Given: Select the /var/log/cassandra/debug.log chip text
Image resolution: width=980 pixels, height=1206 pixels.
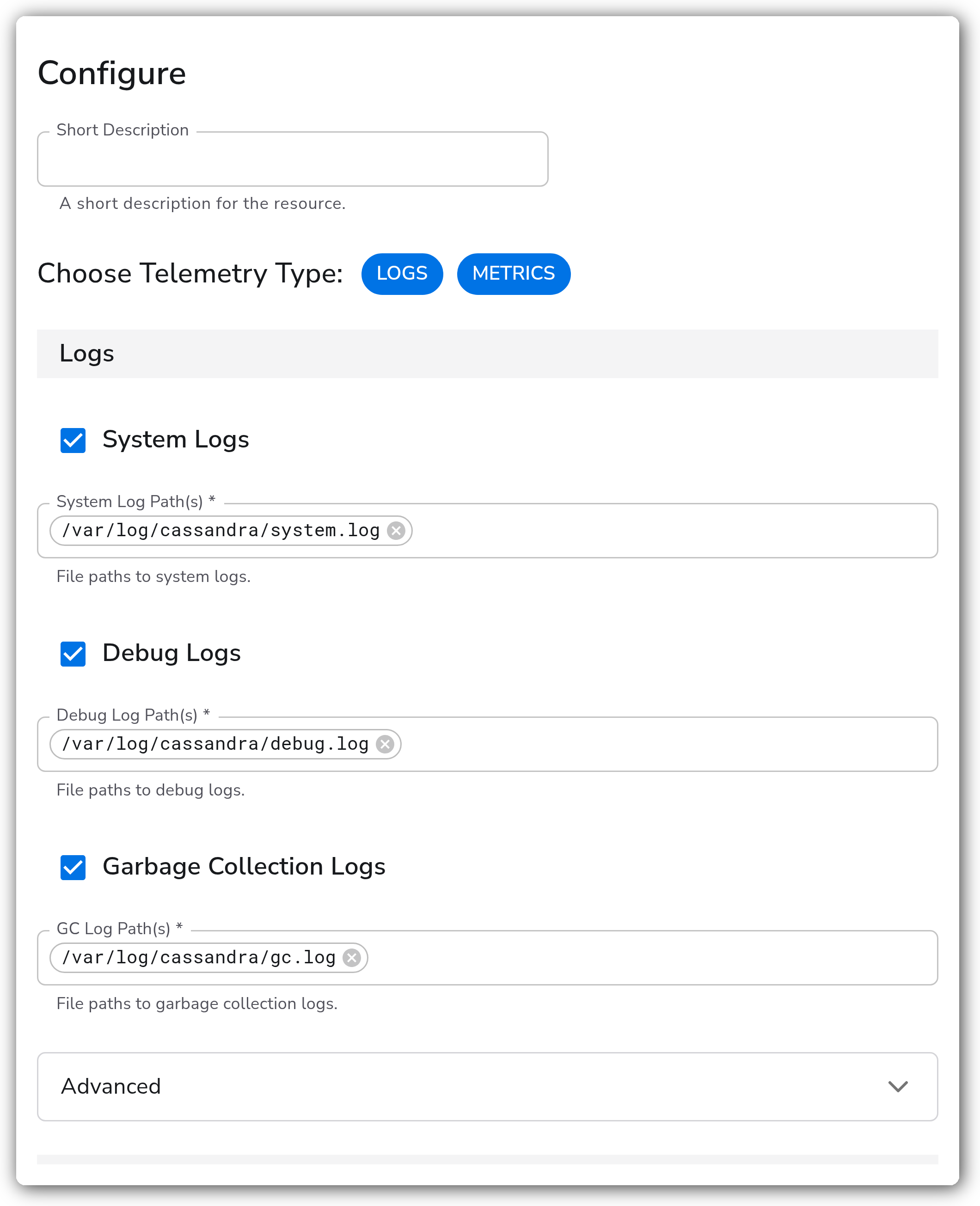Looking at the screenshot, I should 215,744.
